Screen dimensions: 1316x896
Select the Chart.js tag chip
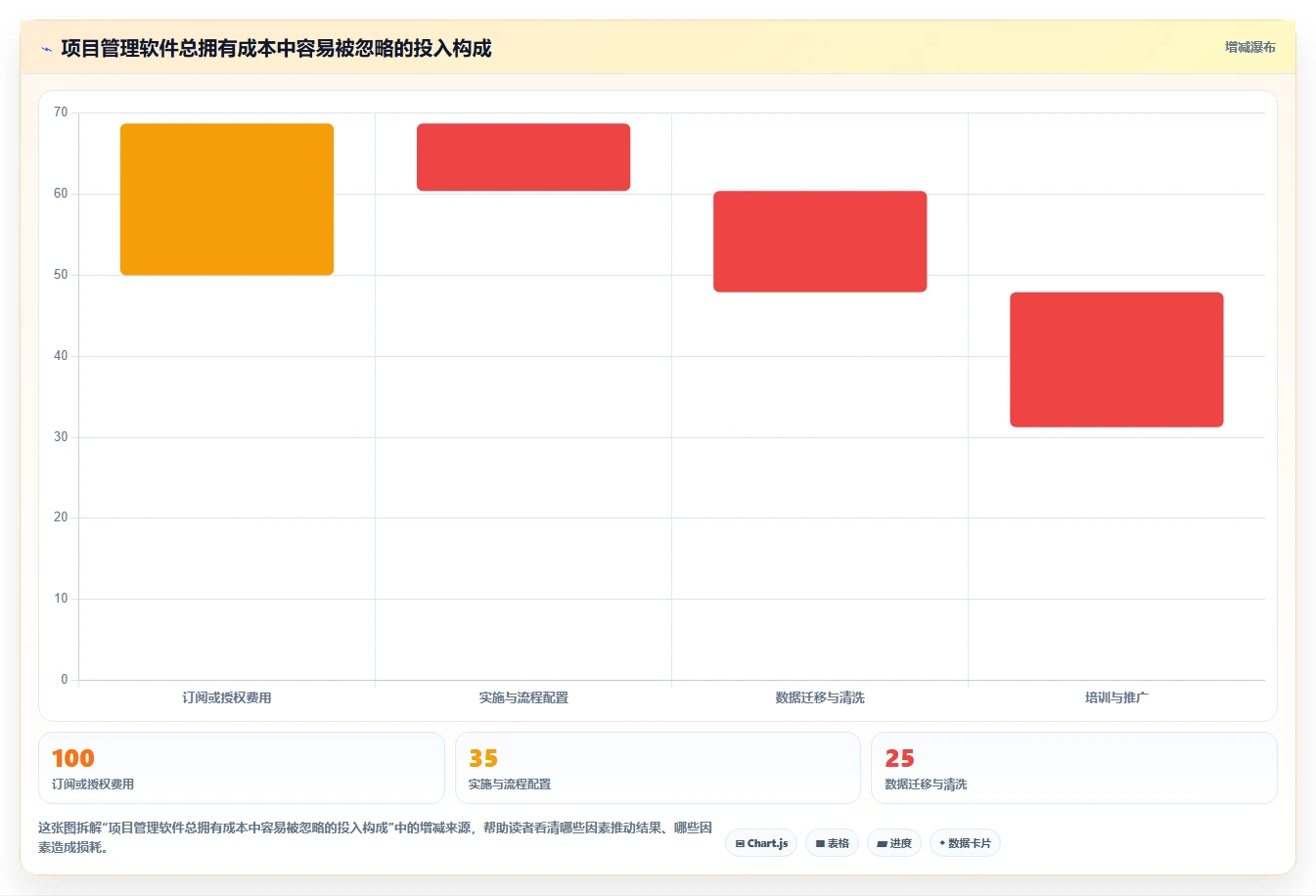761,843
